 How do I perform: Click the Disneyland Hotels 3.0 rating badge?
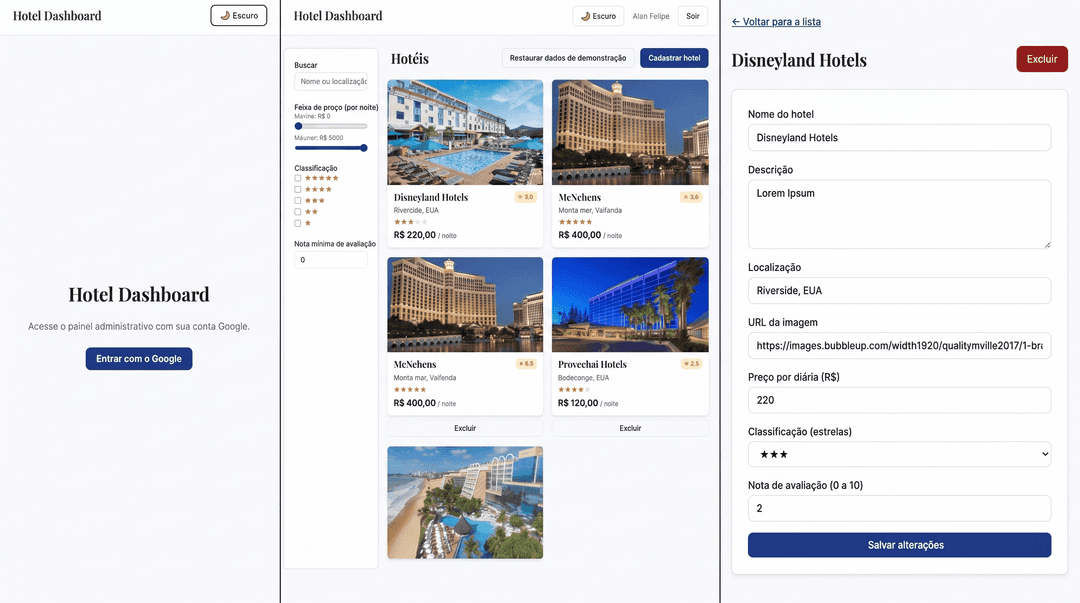[x=526, y=197]
